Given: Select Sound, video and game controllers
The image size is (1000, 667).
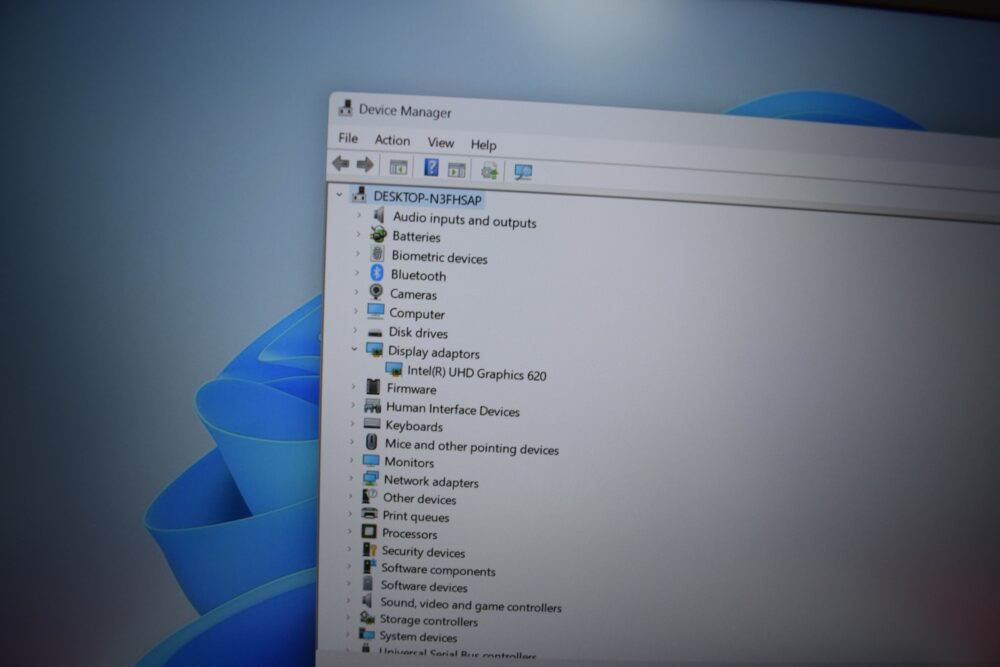Looking at the screenshot, I should pyautogui.click(x=471, y=605).
